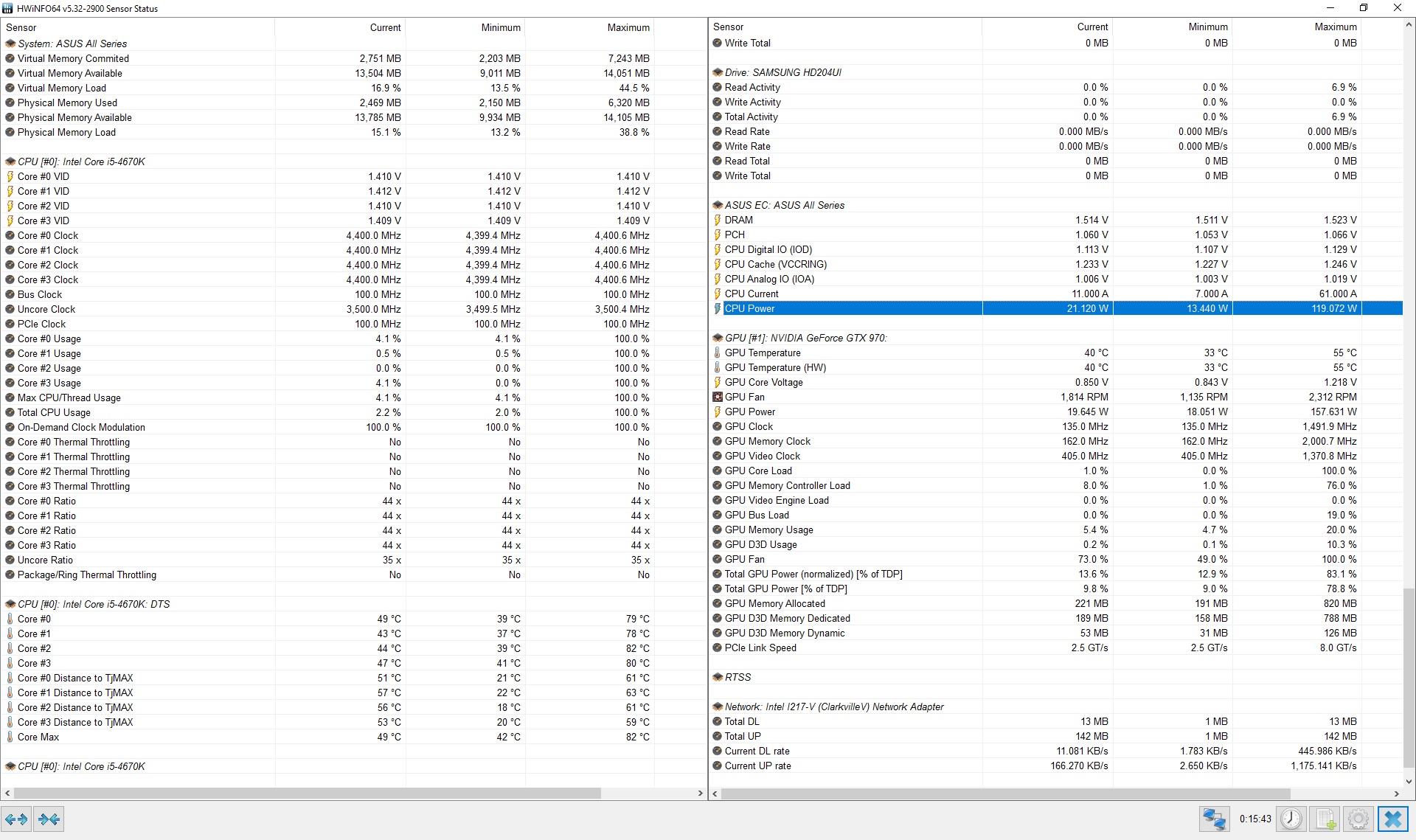Image resolution: width=1416 pixels, height=840 pixels.
Task: Start logging with the sheet-plus icon
Action: (1325, 819)
